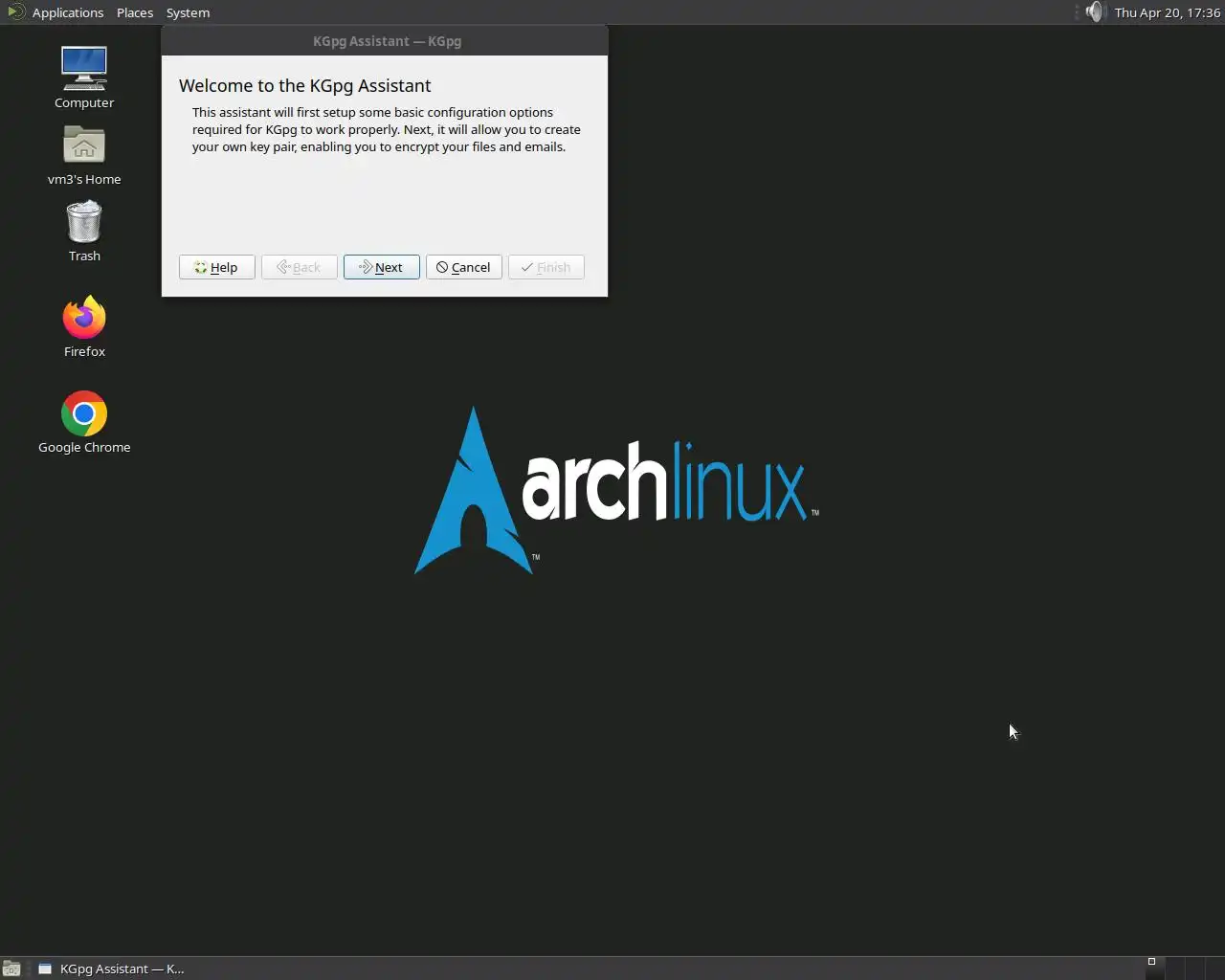Viewport: 1225px width, 980px height.
Task: Open the System menu
Action: [188, 12]
